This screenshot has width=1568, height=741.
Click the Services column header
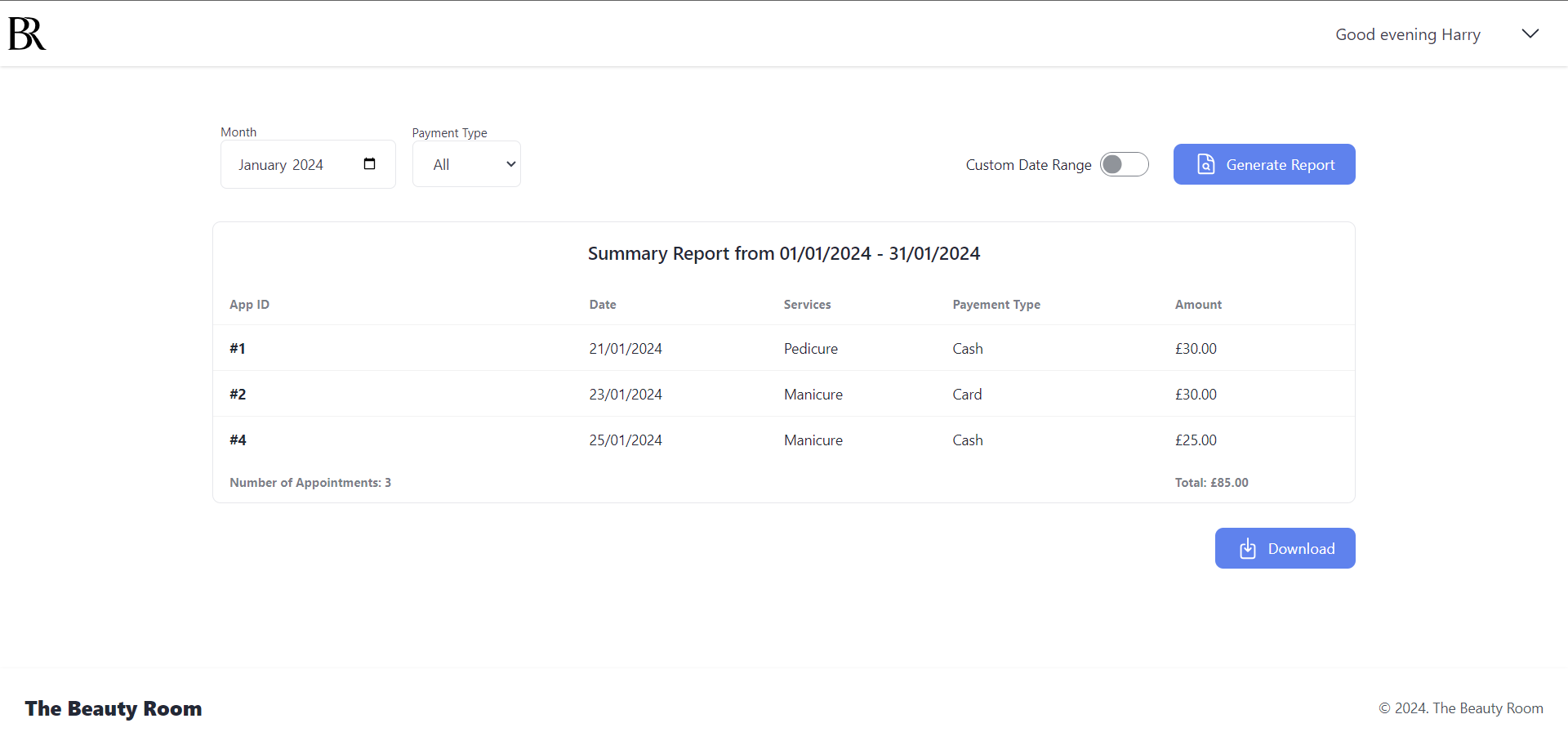tap(807, 305)
